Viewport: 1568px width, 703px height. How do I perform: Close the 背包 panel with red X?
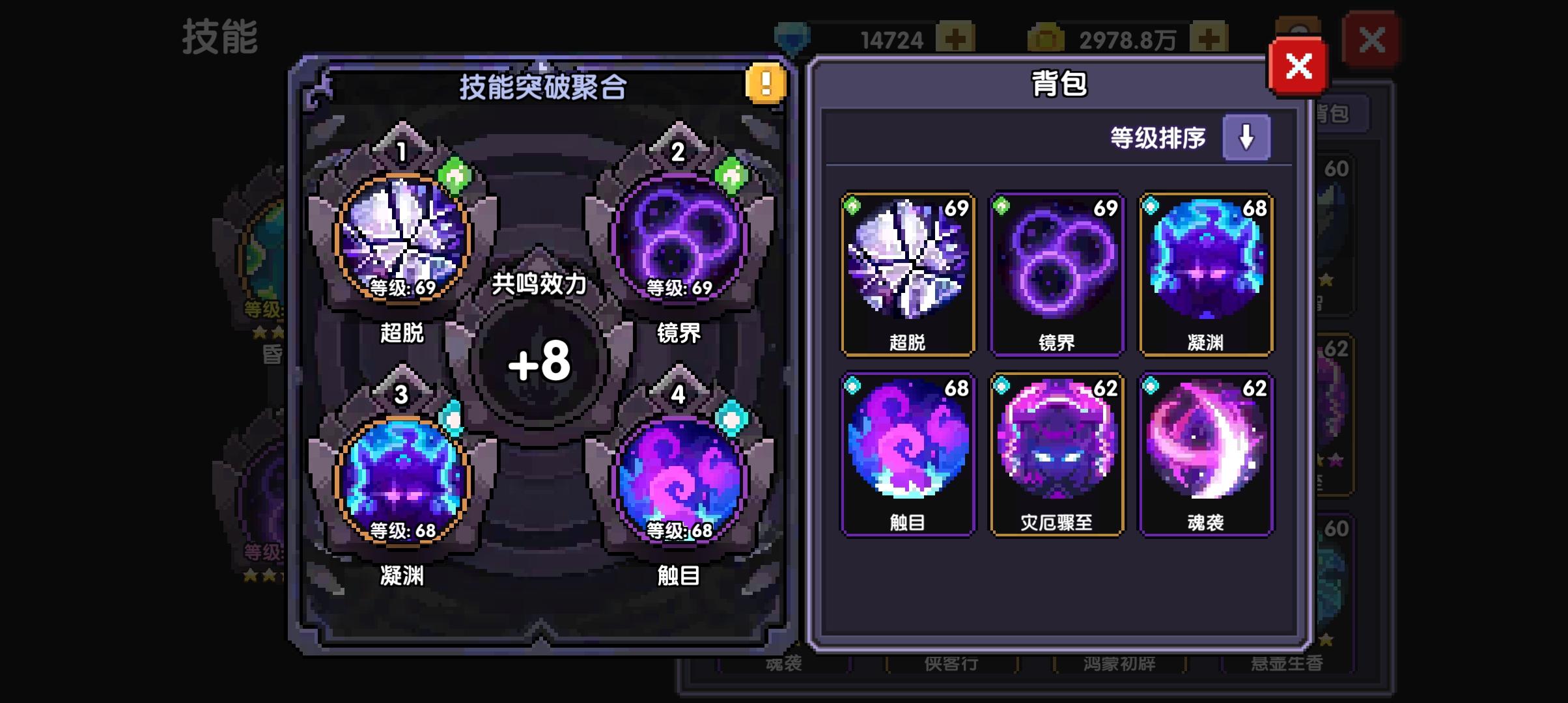coord(1298,66)
